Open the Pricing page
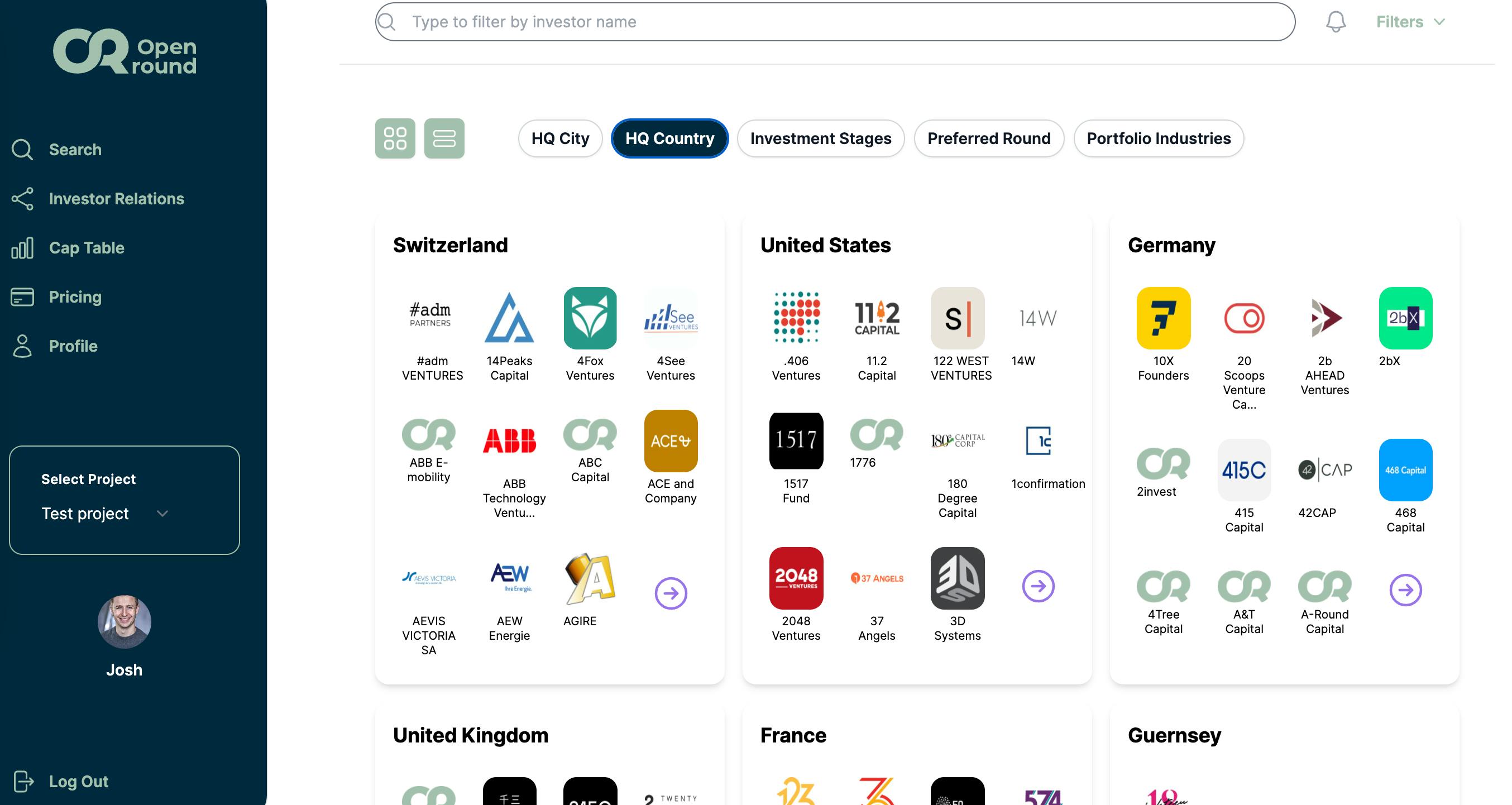1512x805 pixels. (x=56, y=297)
